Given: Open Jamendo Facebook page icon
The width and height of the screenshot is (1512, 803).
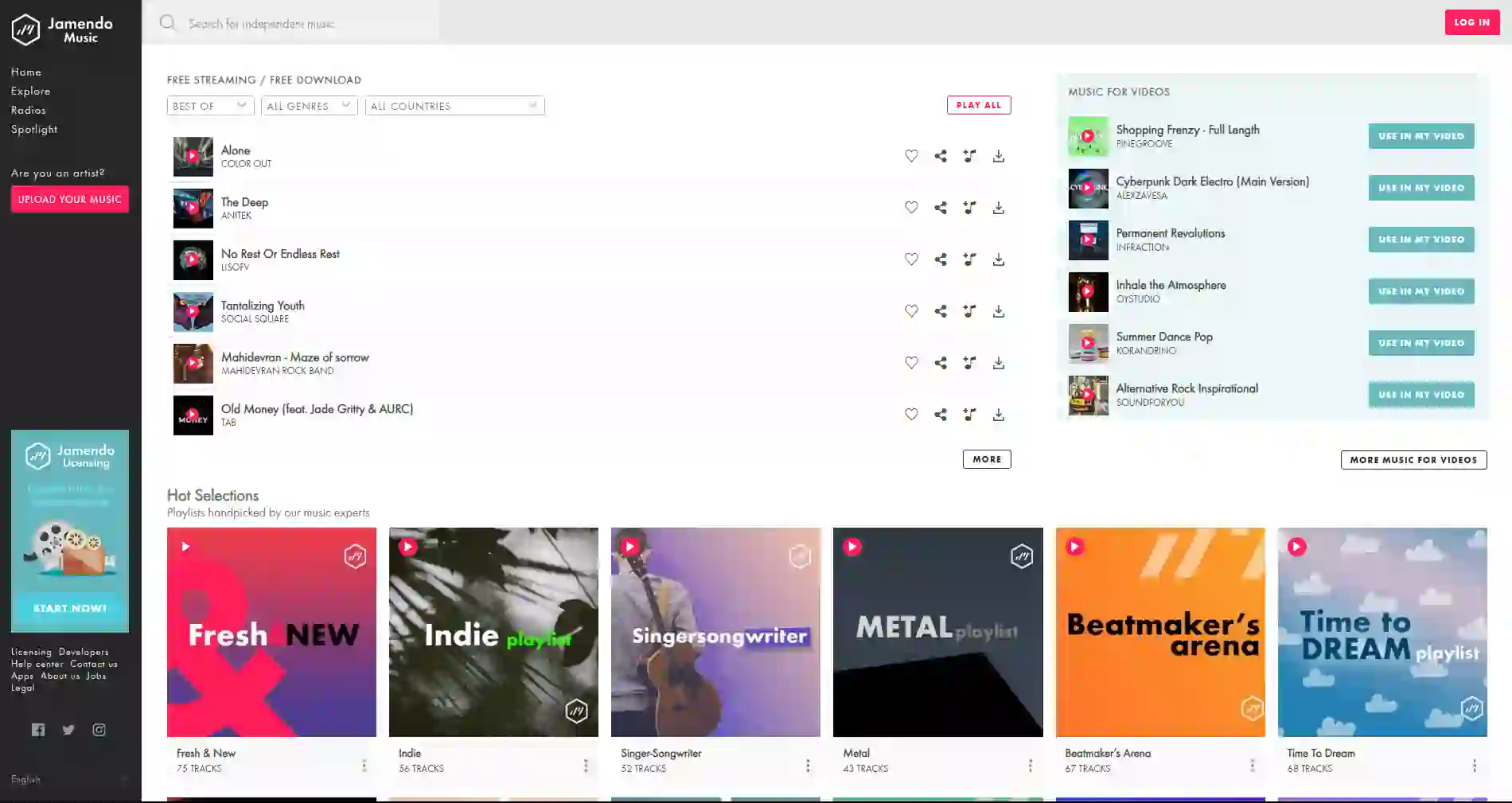Looking at the screenshot, I should click(x=38, y=730).
